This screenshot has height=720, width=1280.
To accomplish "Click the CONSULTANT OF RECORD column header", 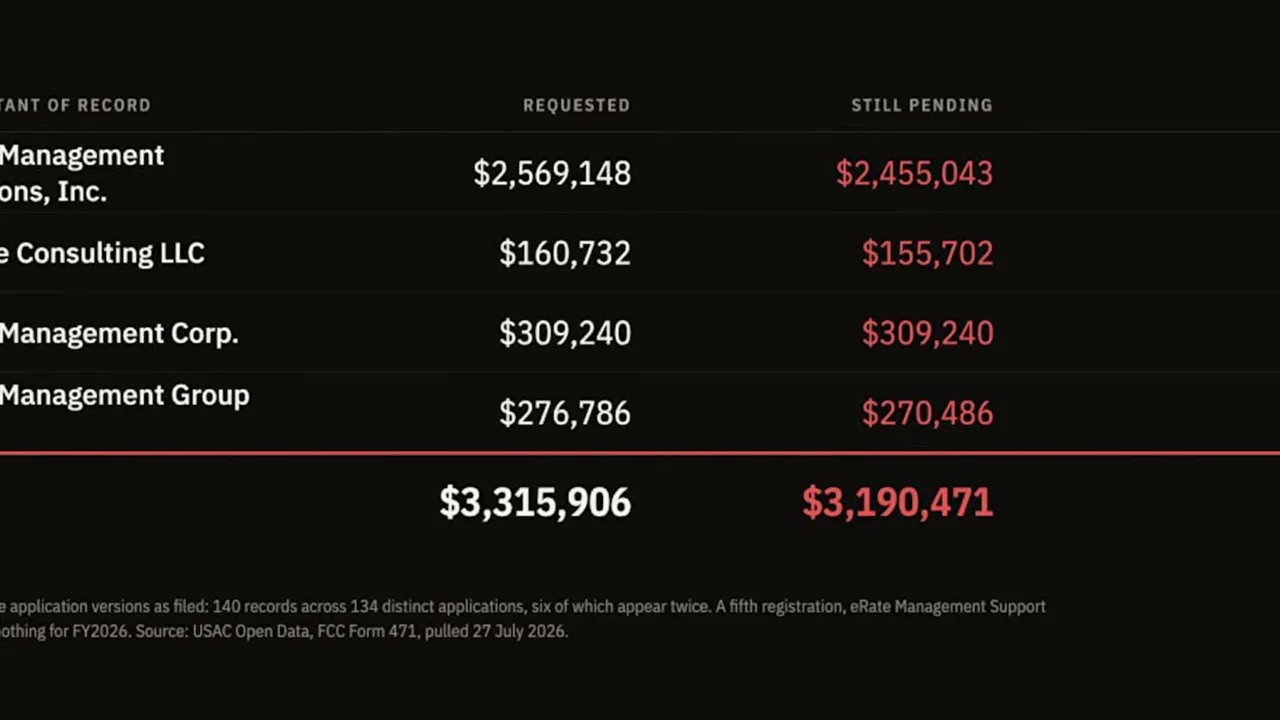I will click(75, 105).
